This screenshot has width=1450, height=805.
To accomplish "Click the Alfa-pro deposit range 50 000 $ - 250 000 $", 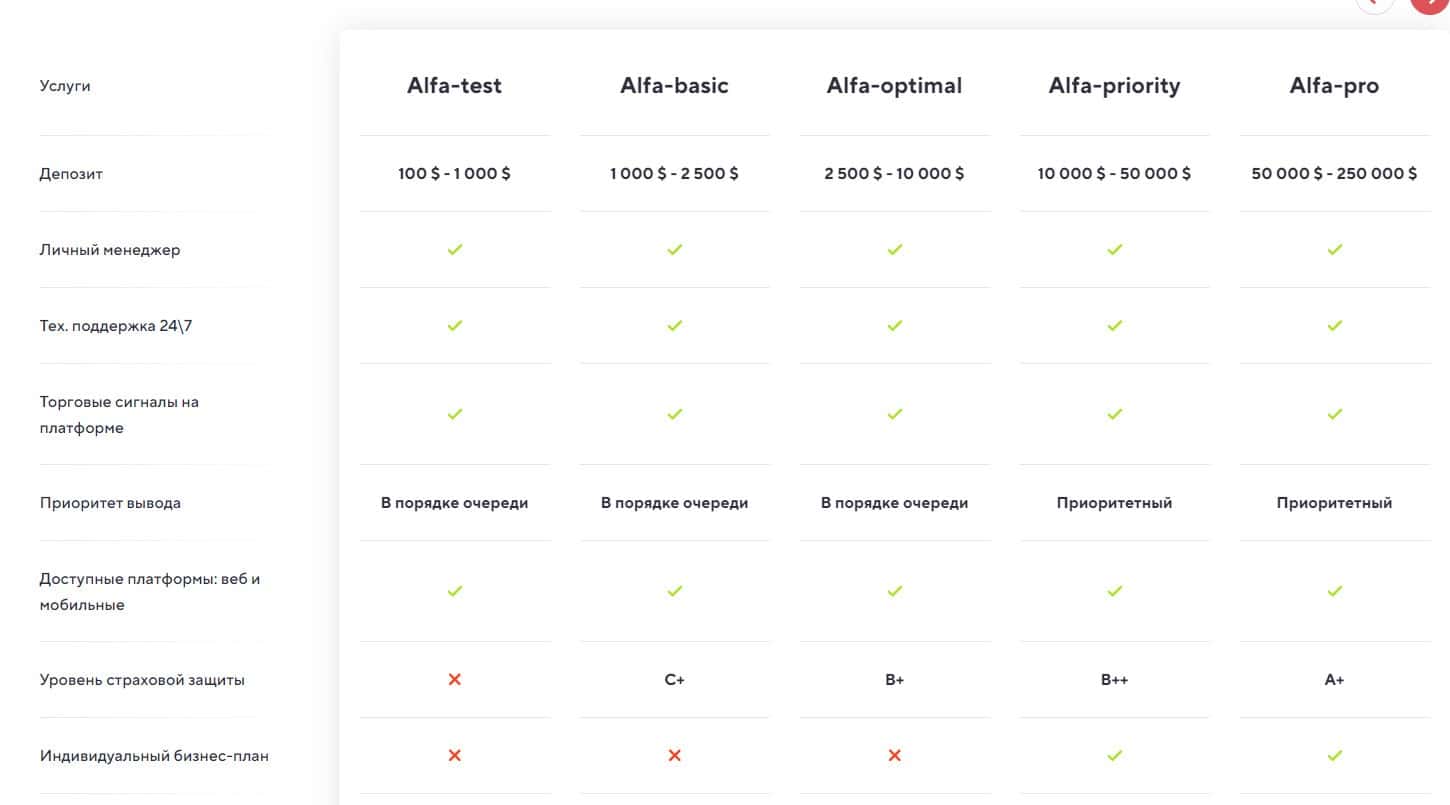I will click(1334, 174).
